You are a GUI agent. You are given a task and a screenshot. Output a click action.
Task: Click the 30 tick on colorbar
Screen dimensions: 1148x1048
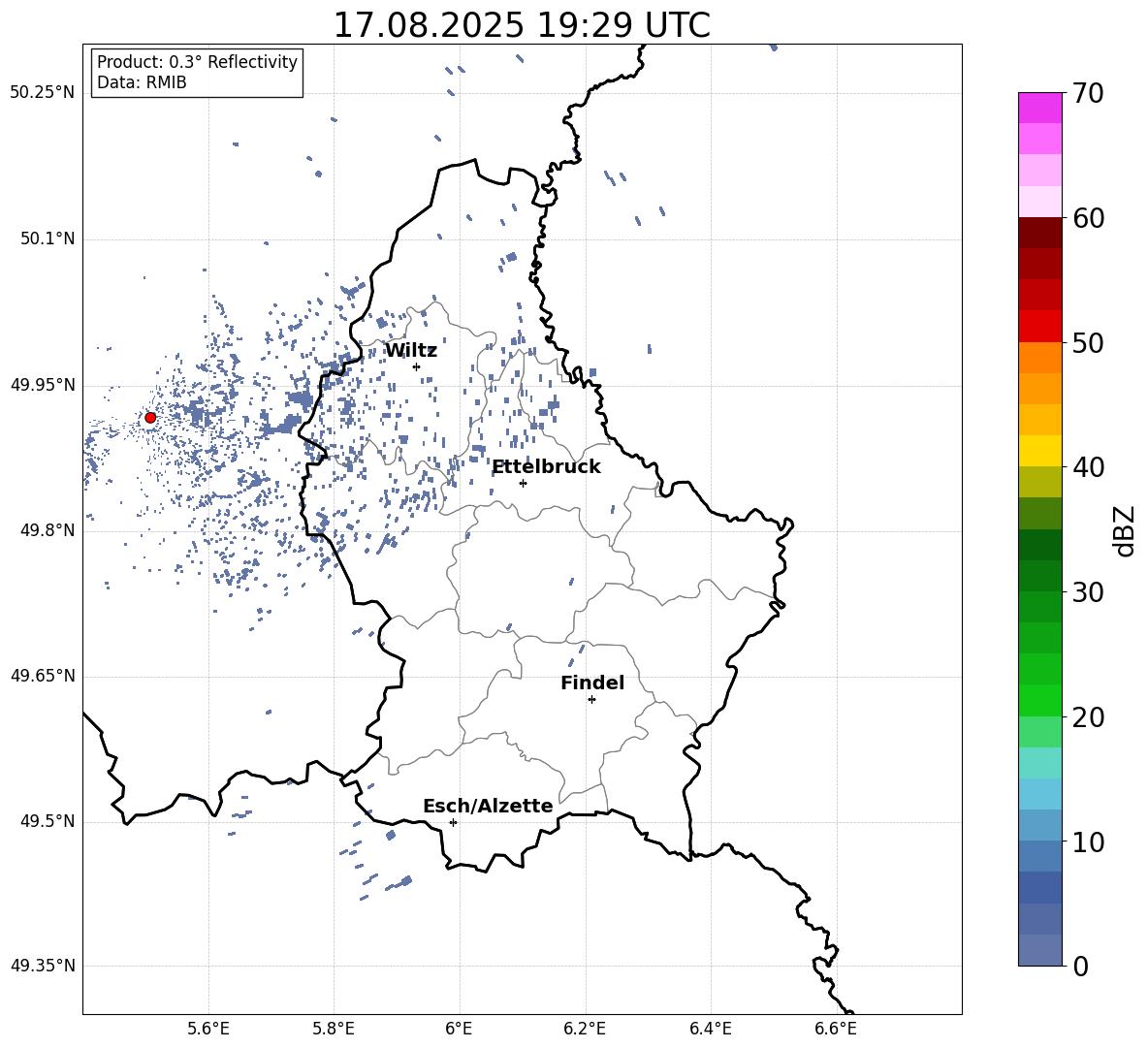click(x=1088, y=592)
